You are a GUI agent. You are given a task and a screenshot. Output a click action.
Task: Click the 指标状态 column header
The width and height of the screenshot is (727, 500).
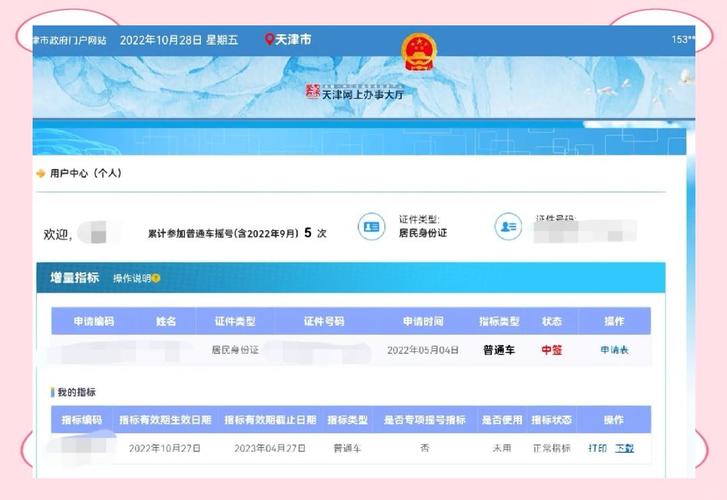[552, 420]
